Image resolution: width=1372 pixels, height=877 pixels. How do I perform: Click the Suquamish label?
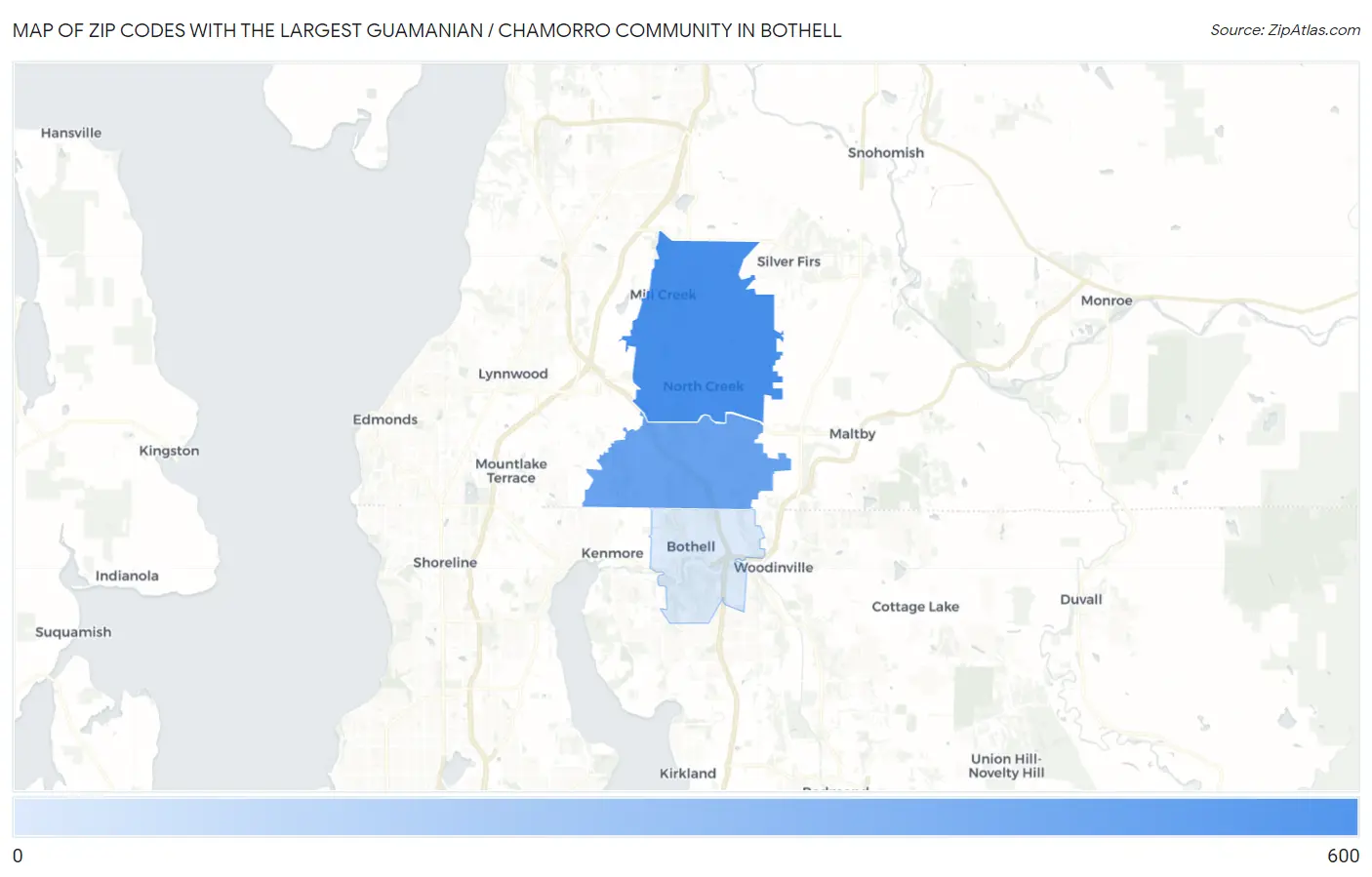click(x=73, y=632)
